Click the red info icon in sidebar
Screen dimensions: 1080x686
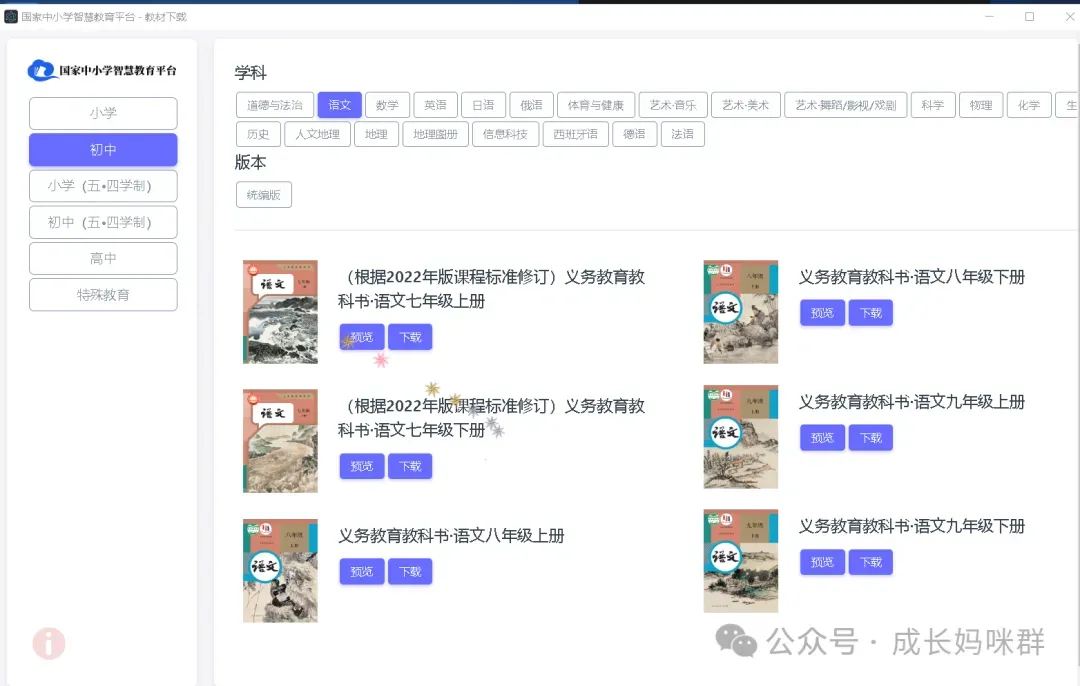[x=49, y=644]
